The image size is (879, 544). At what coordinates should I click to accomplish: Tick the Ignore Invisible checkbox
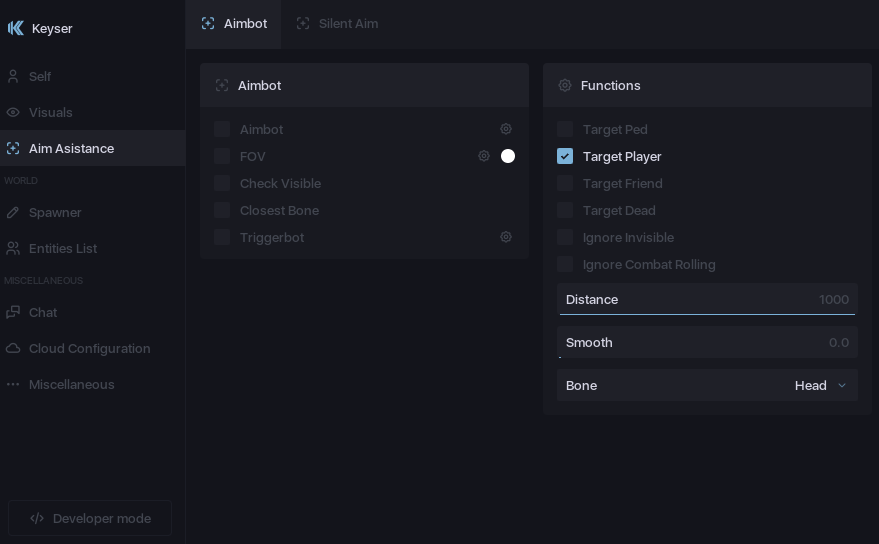point(565,237)
